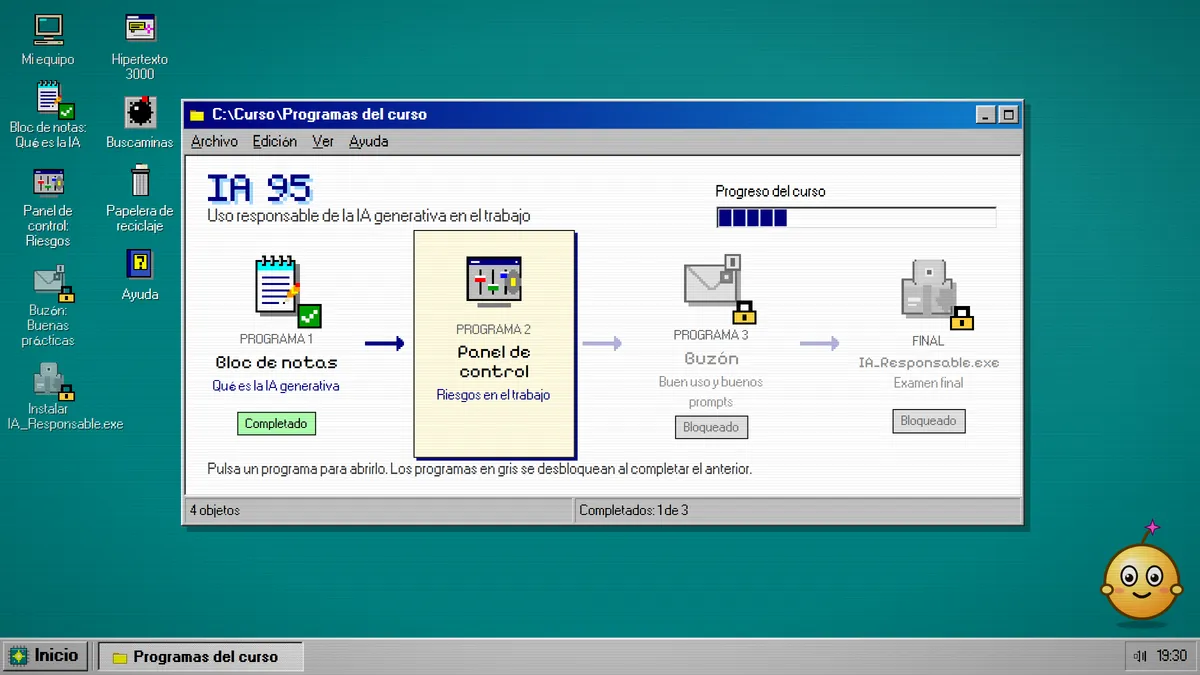The width and height of the screenshot is (1200, 675).
Task: Click the Progreso del curso label
Action: [771, 191]
